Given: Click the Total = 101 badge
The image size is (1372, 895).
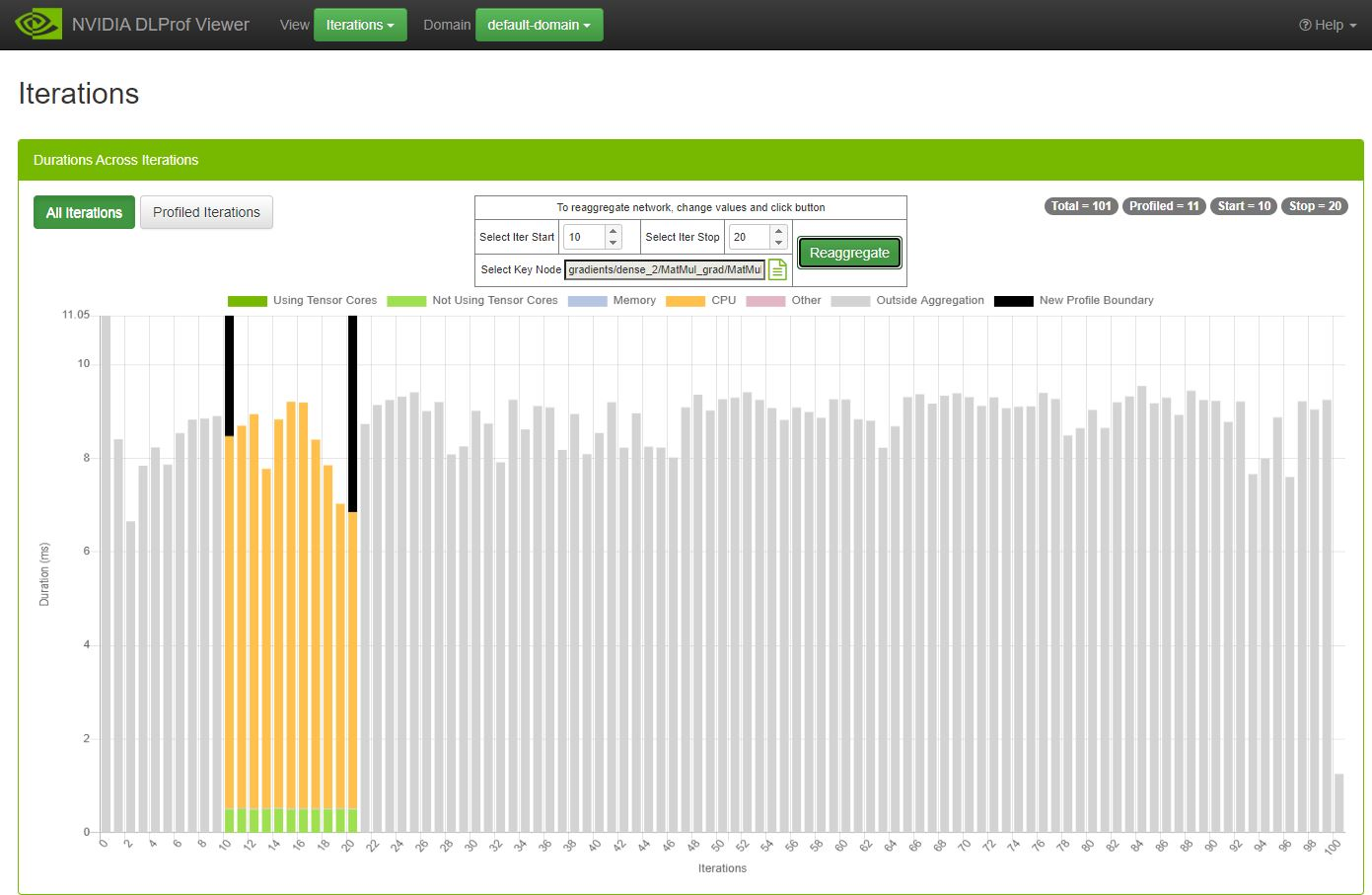Looking at the screenshot, I should pyautogui.click(x=1081, y=206).
